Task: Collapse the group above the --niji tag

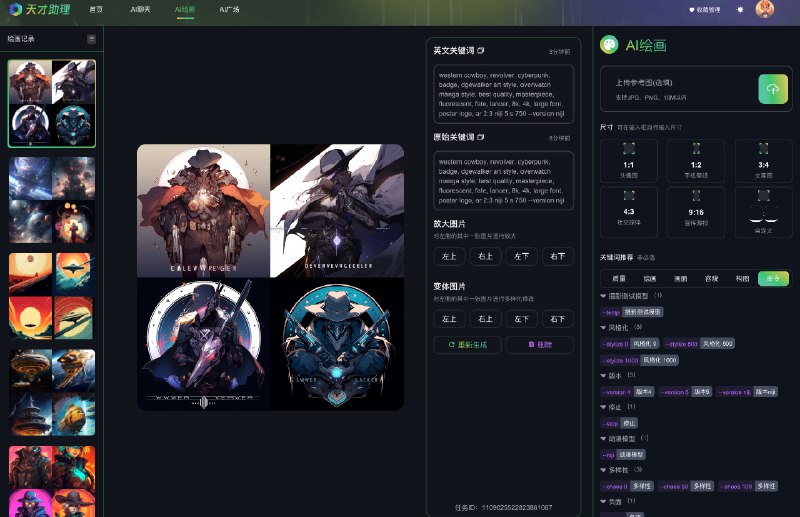Action: click(604, 439)
